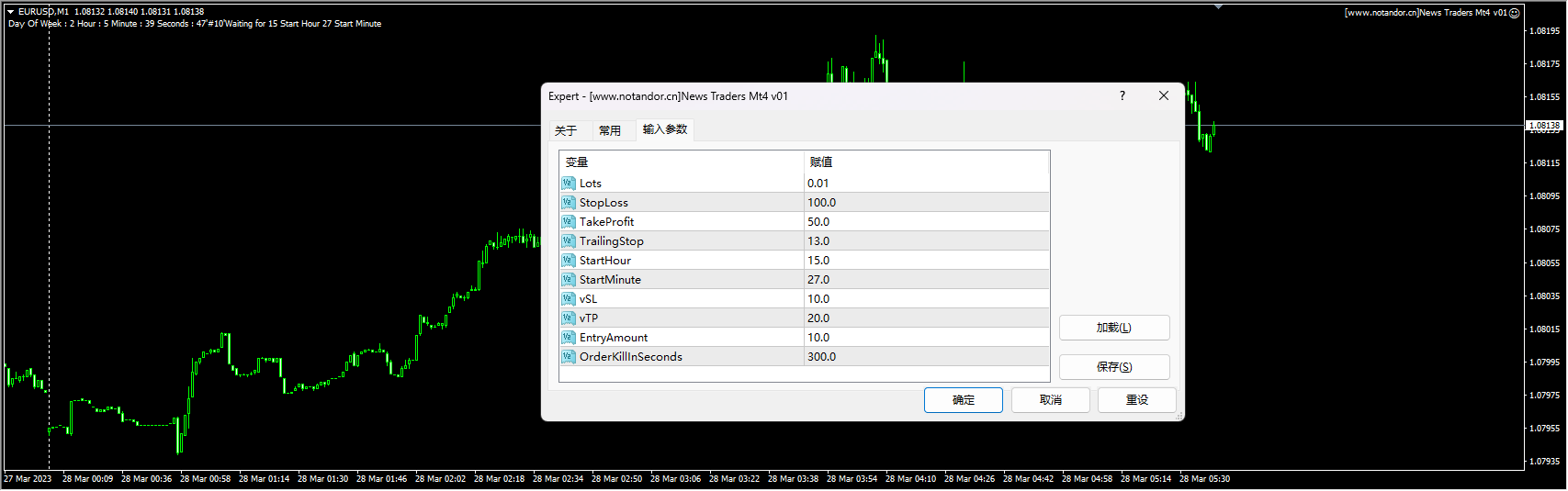1568x491 pixels.
Task: Open the chart dropdown arrow beside EURUSD
Action: click(11, 12)
